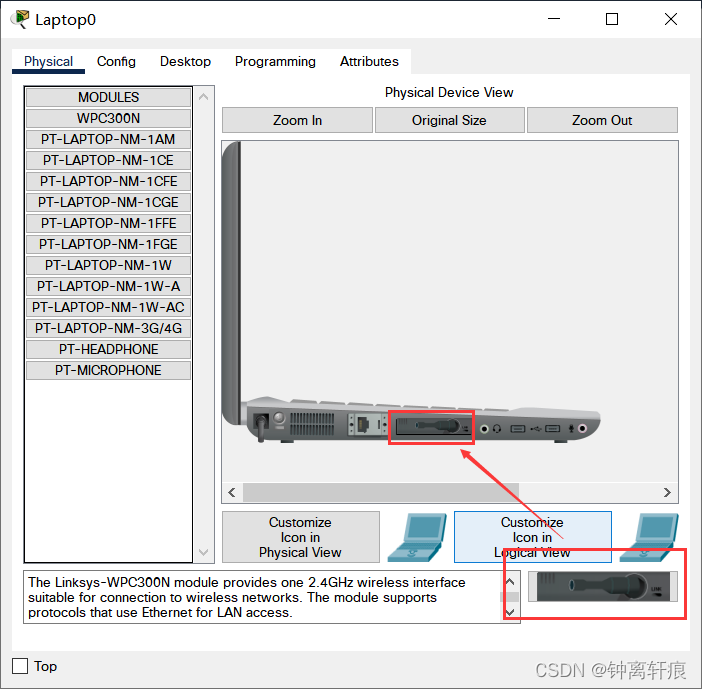Screen dimensions: 702x689
Task: Click the microphone jack on the laptop
Action: coord(582,429)
